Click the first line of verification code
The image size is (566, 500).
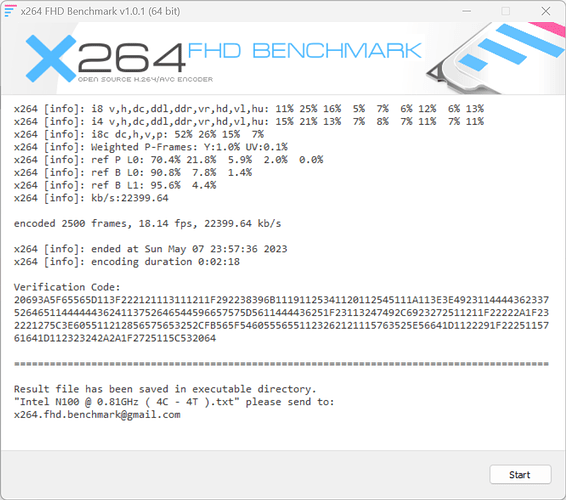281,300
